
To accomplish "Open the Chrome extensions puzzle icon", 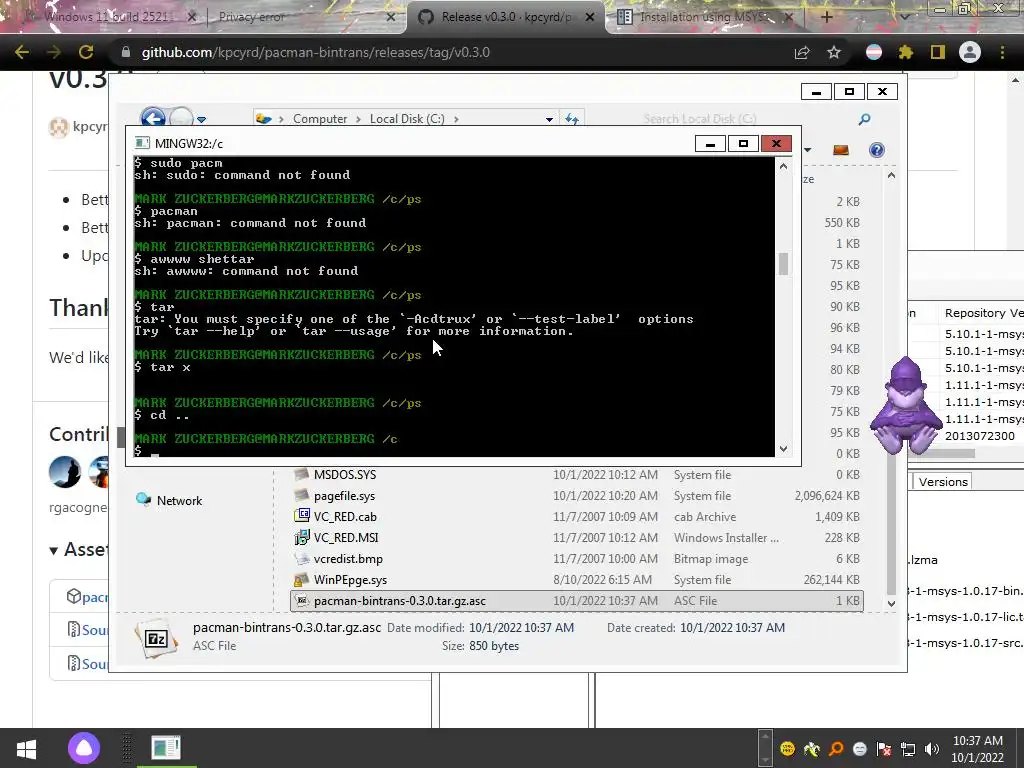I will click(x=906, y=52).
